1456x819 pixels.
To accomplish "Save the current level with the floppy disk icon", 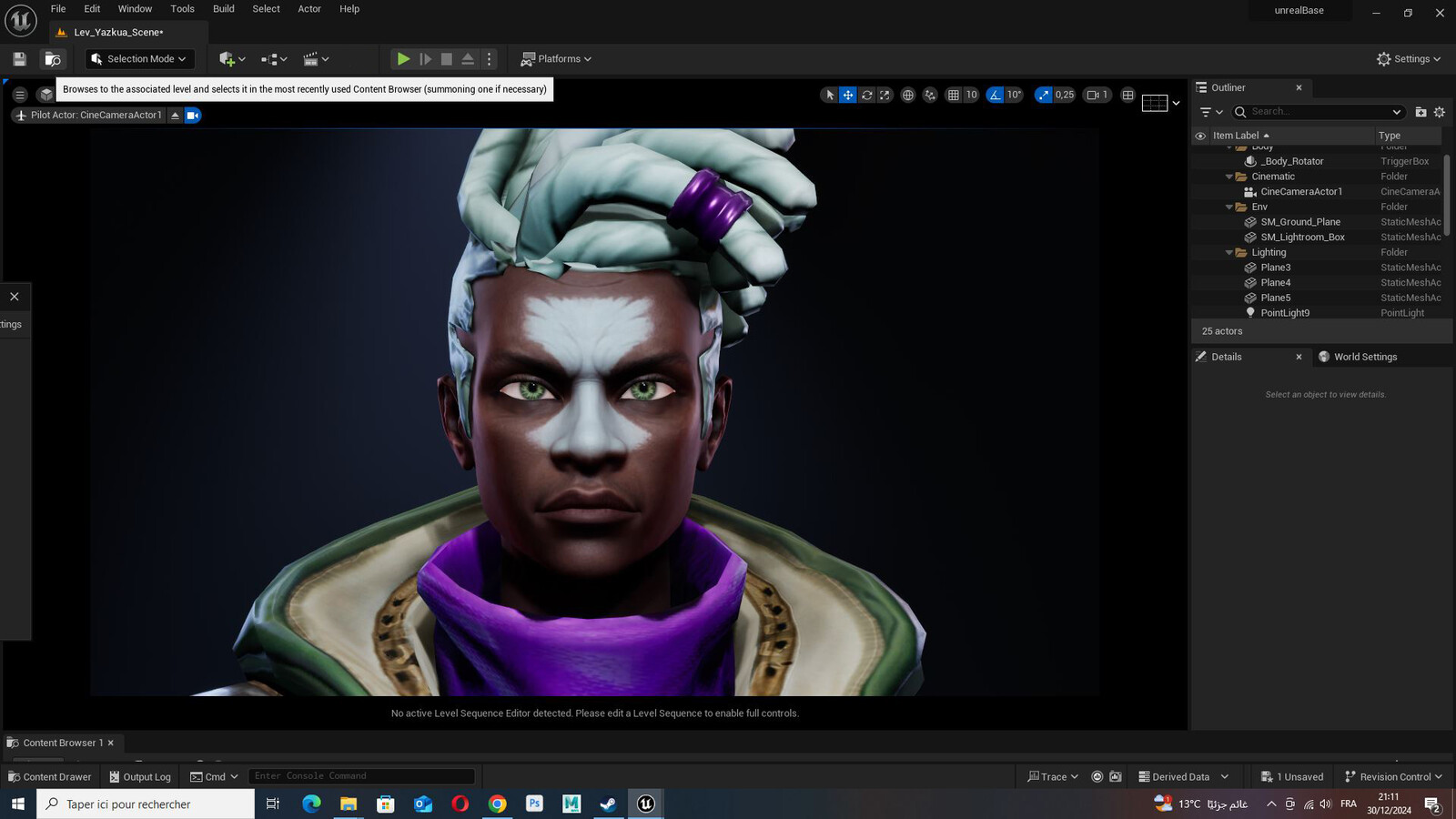I will 19,59.
